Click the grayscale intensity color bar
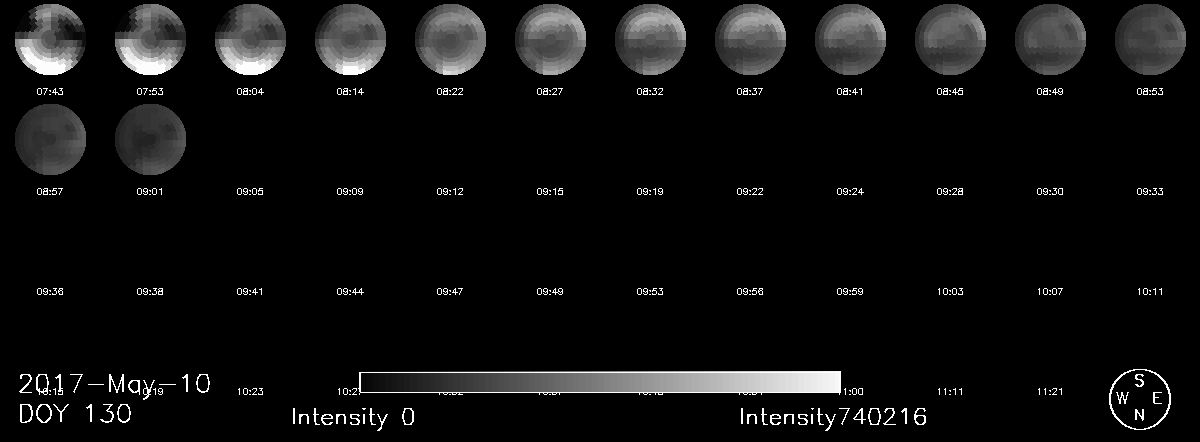 pos(600,382)
